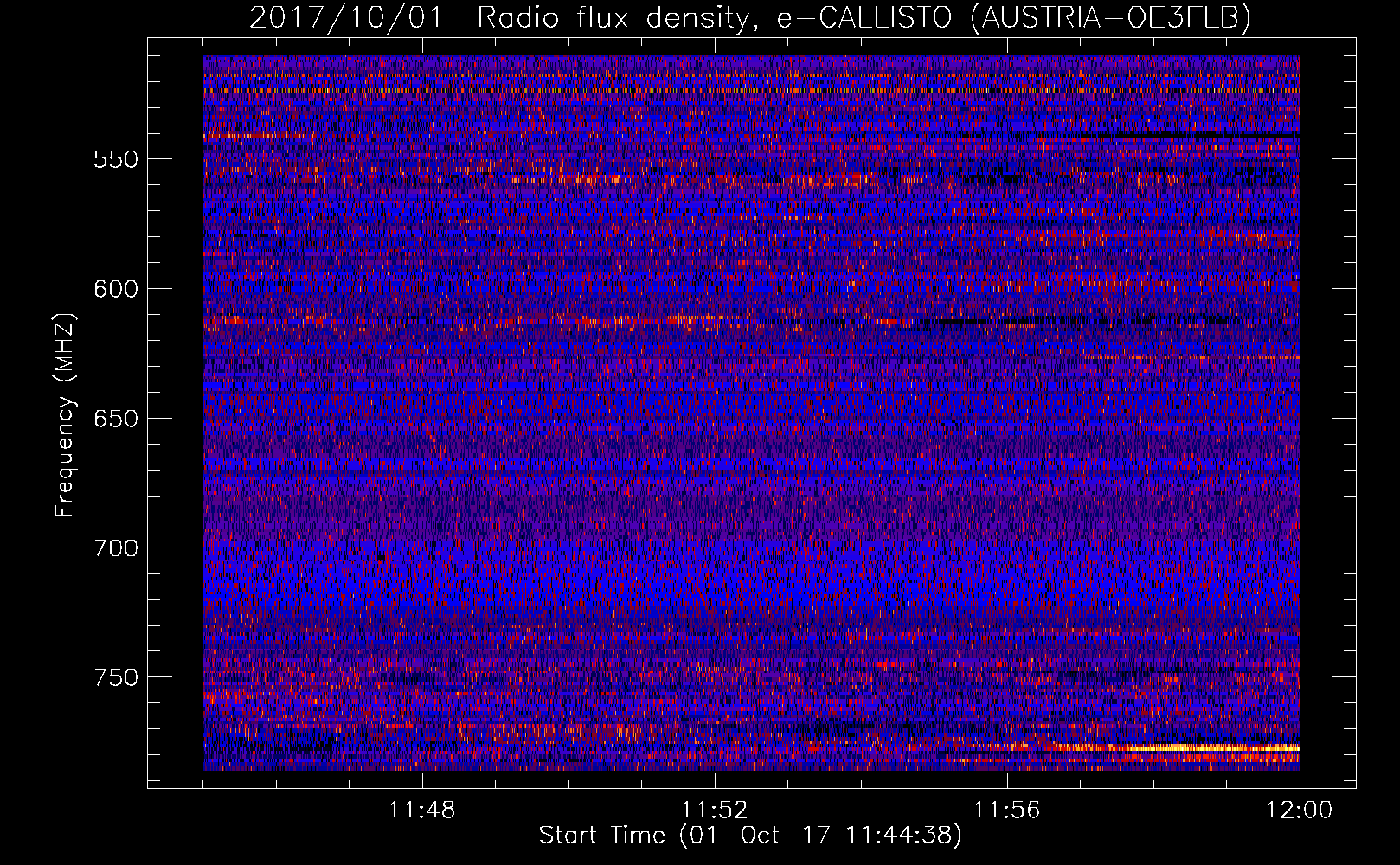Click the 700 frequency tick label
Viewport: 1400px width, 865px height.
click(116, 548)
